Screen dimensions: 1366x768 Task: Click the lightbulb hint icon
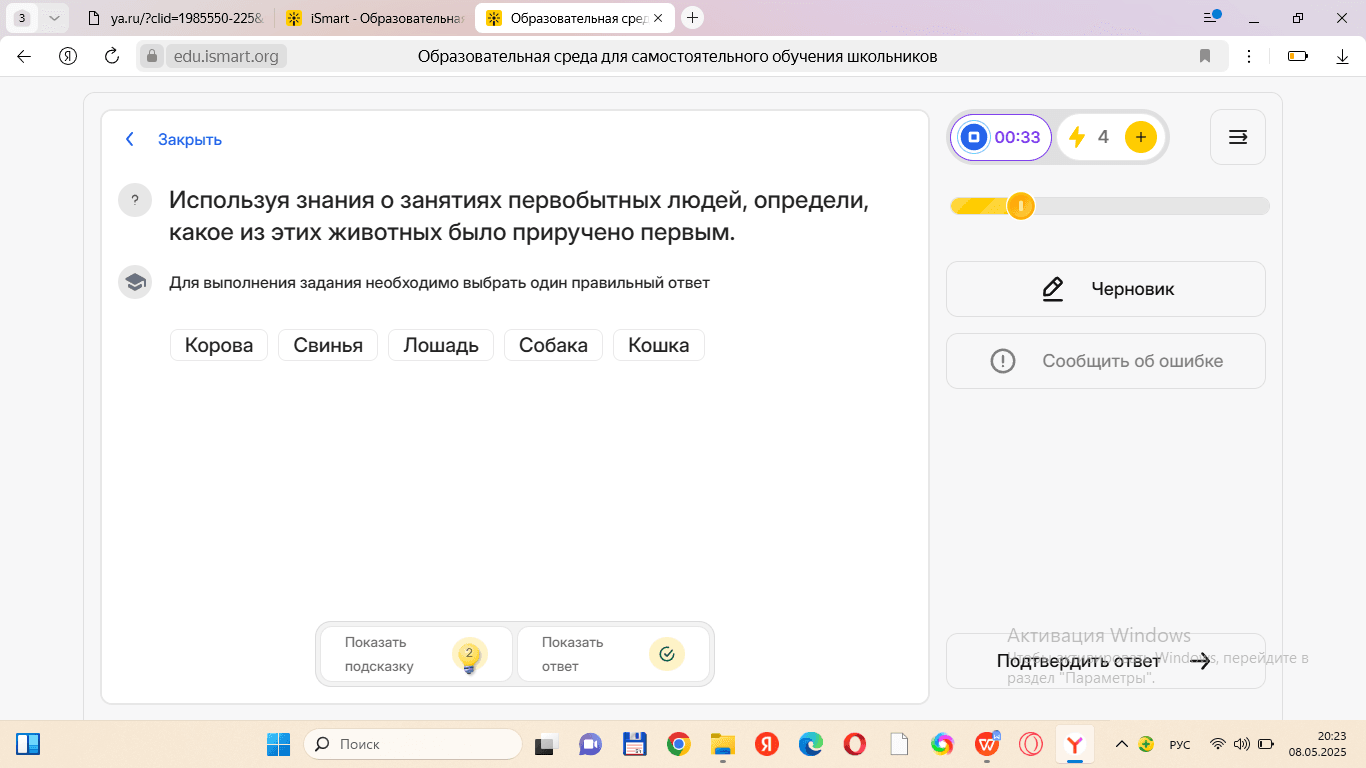(469, 655)
